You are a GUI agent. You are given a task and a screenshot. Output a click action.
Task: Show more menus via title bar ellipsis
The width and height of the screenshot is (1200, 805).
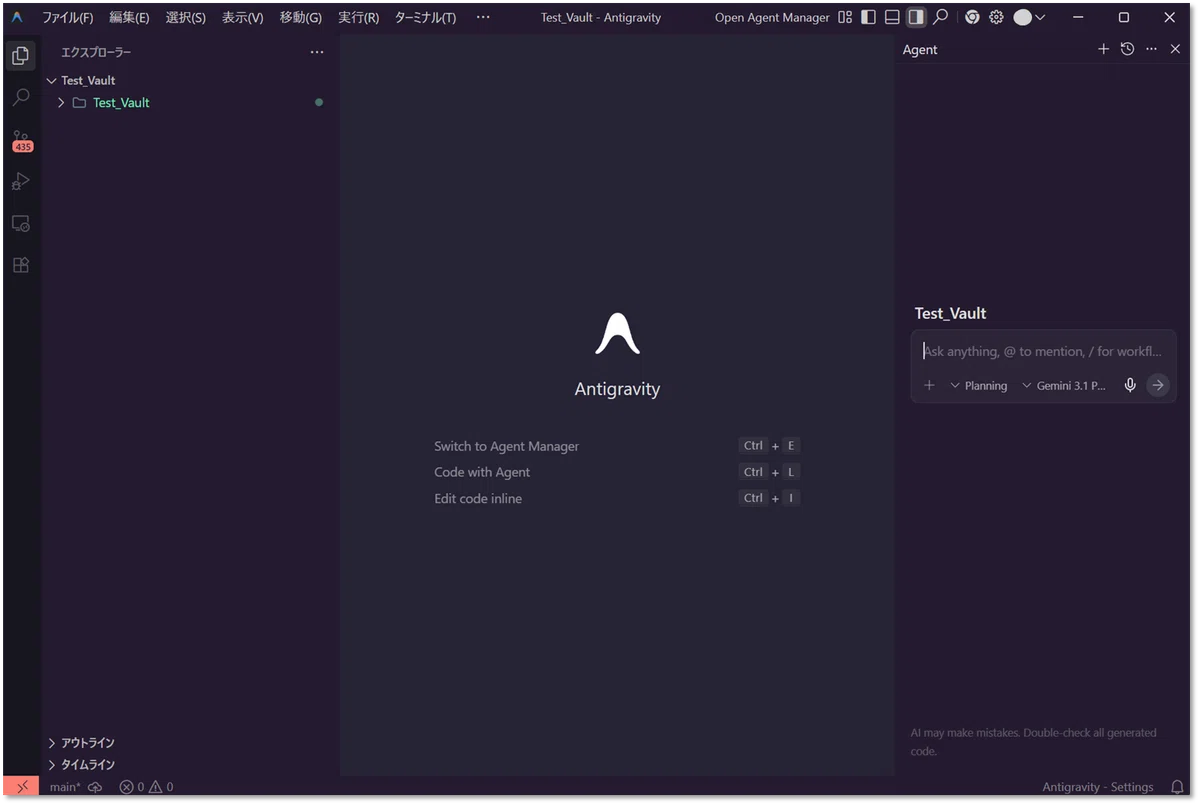pyautogui.click(x=483, y=17)
